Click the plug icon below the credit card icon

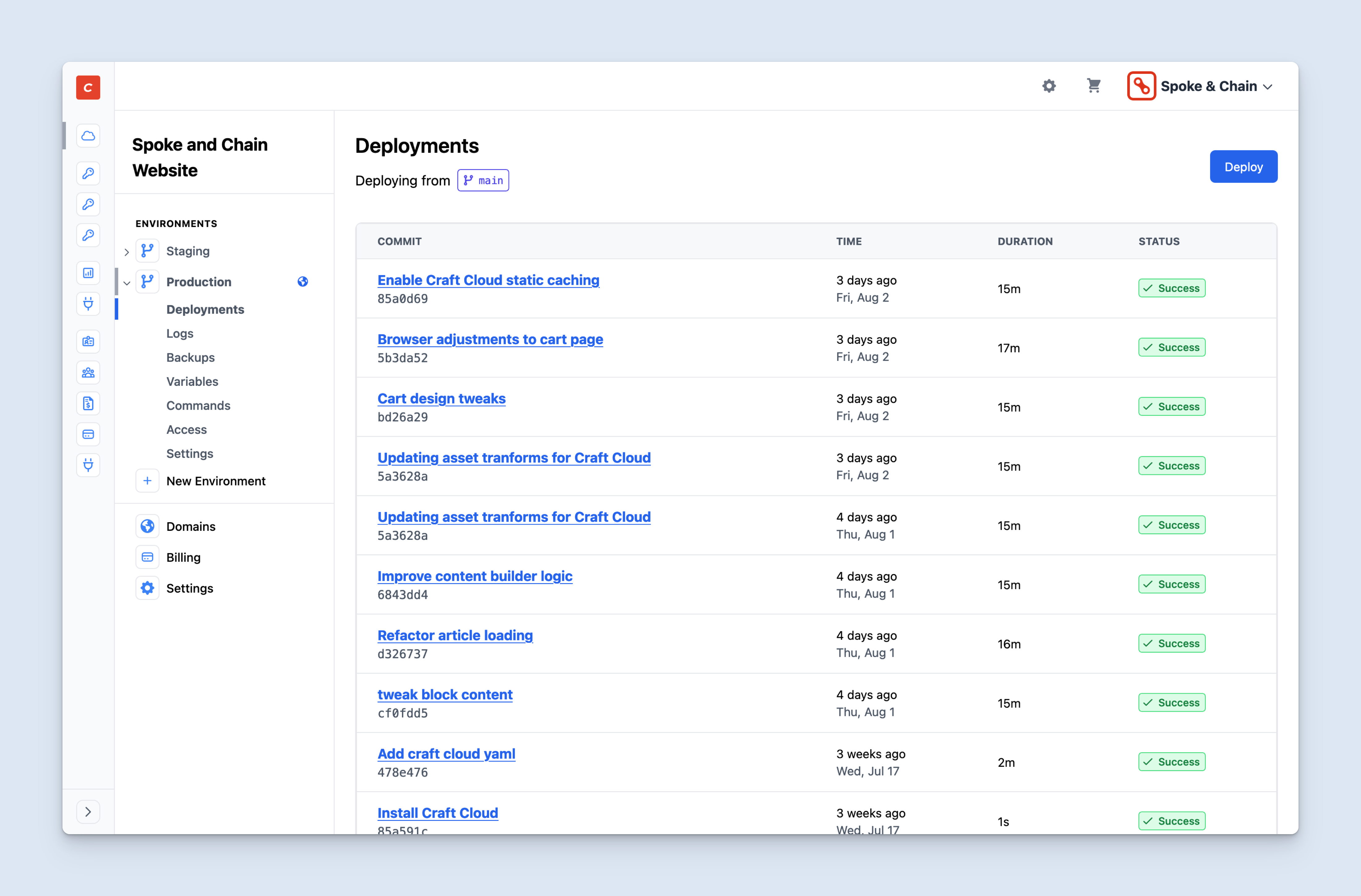(88, 465)
